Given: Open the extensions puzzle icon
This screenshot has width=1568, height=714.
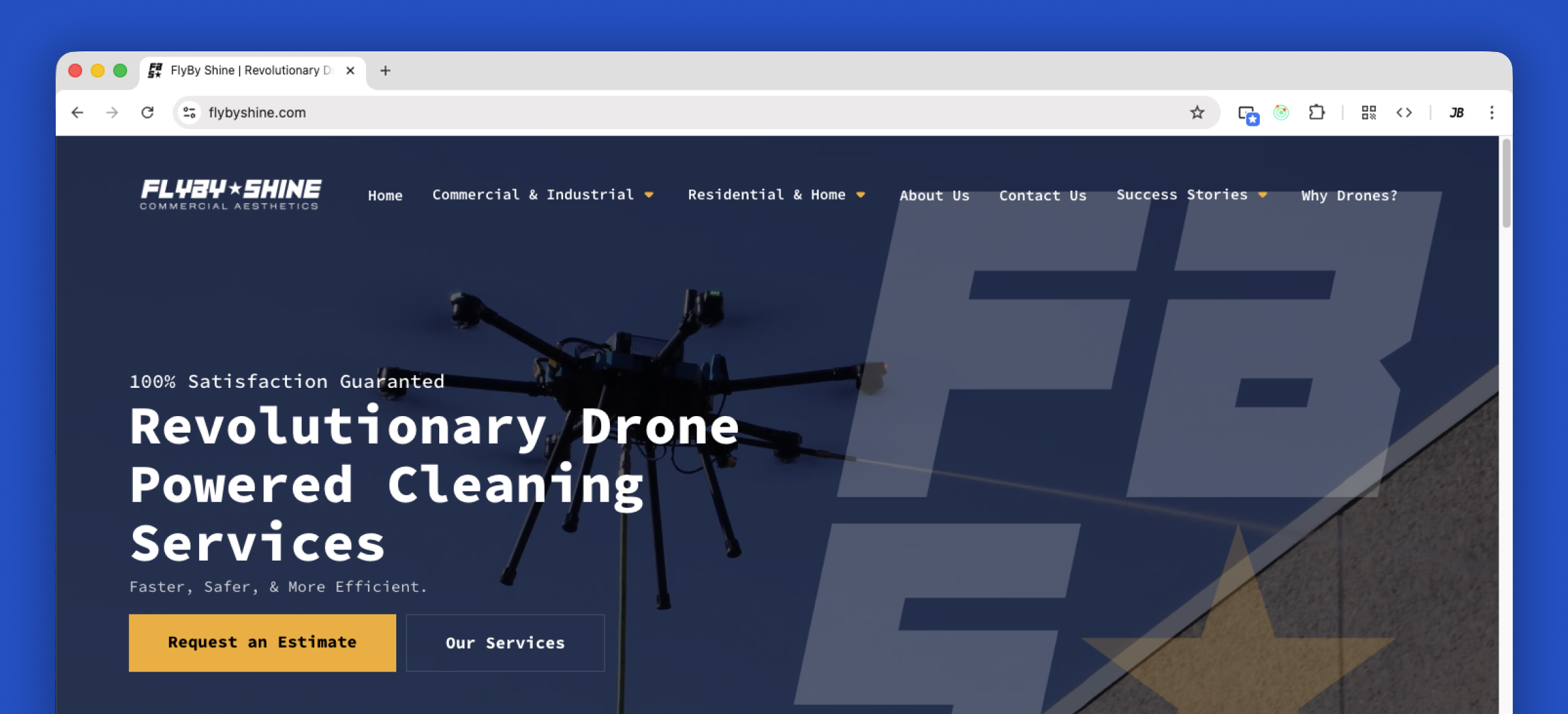Looking at the screenshot, I should point(1316,112).
